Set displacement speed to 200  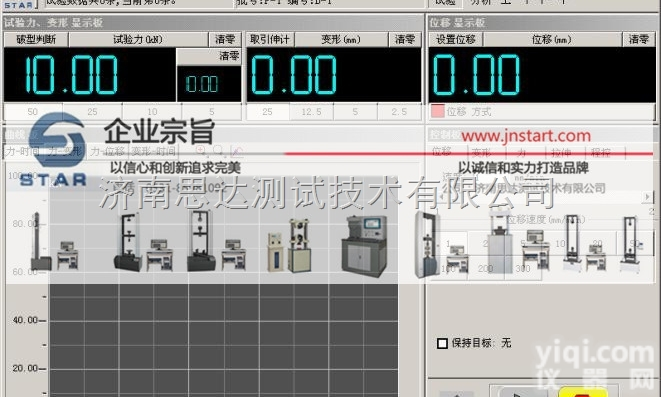(x=486, y=268)
